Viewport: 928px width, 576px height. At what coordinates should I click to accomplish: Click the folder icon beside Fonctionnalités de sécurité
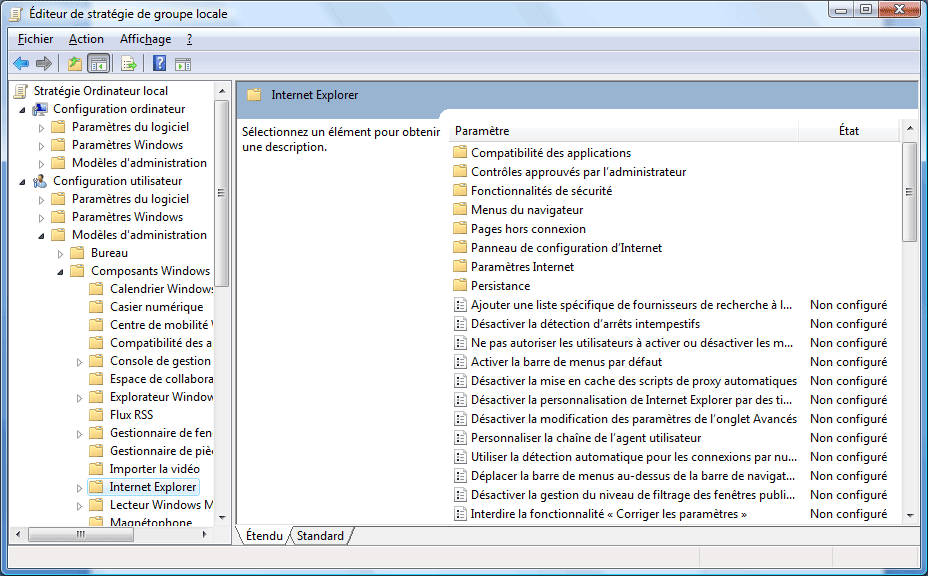(460, 191)
